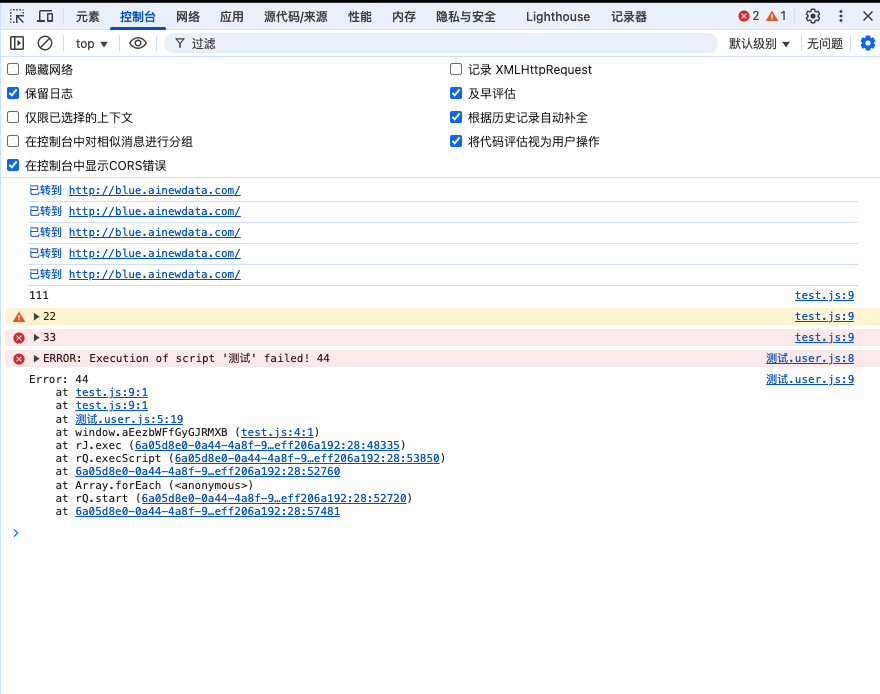Enable the 隐藏网络 checkbox
Screen dimensions: 880x694
click(x=13, y=70)
